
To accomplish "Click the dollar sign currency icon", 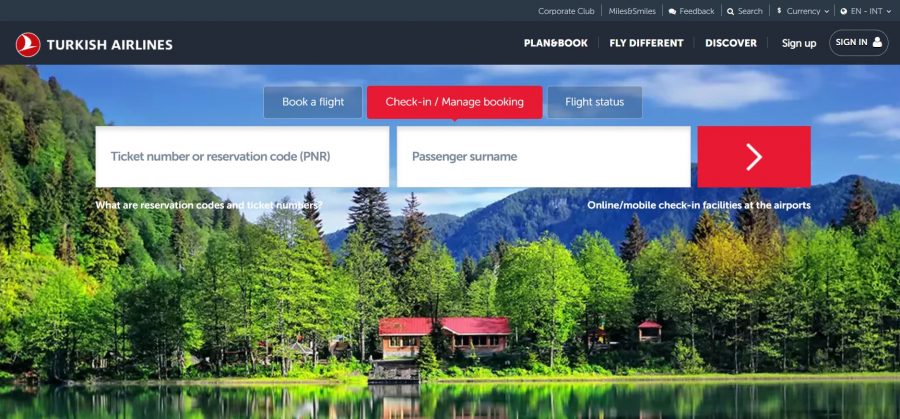I will [x=779, y=11].
